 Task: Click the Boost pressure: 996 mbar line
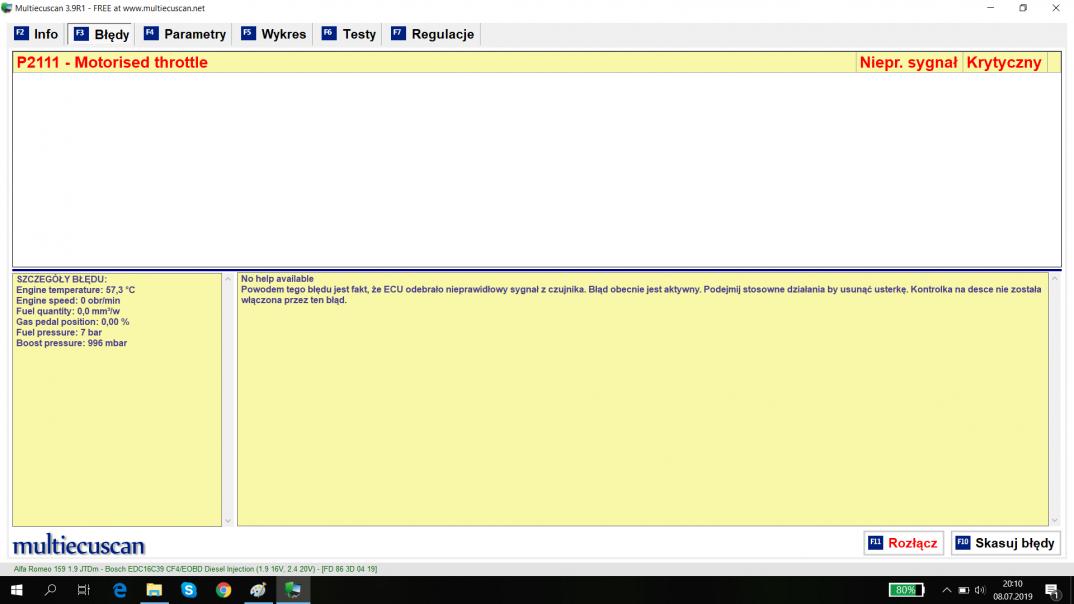tap(71, 343)
